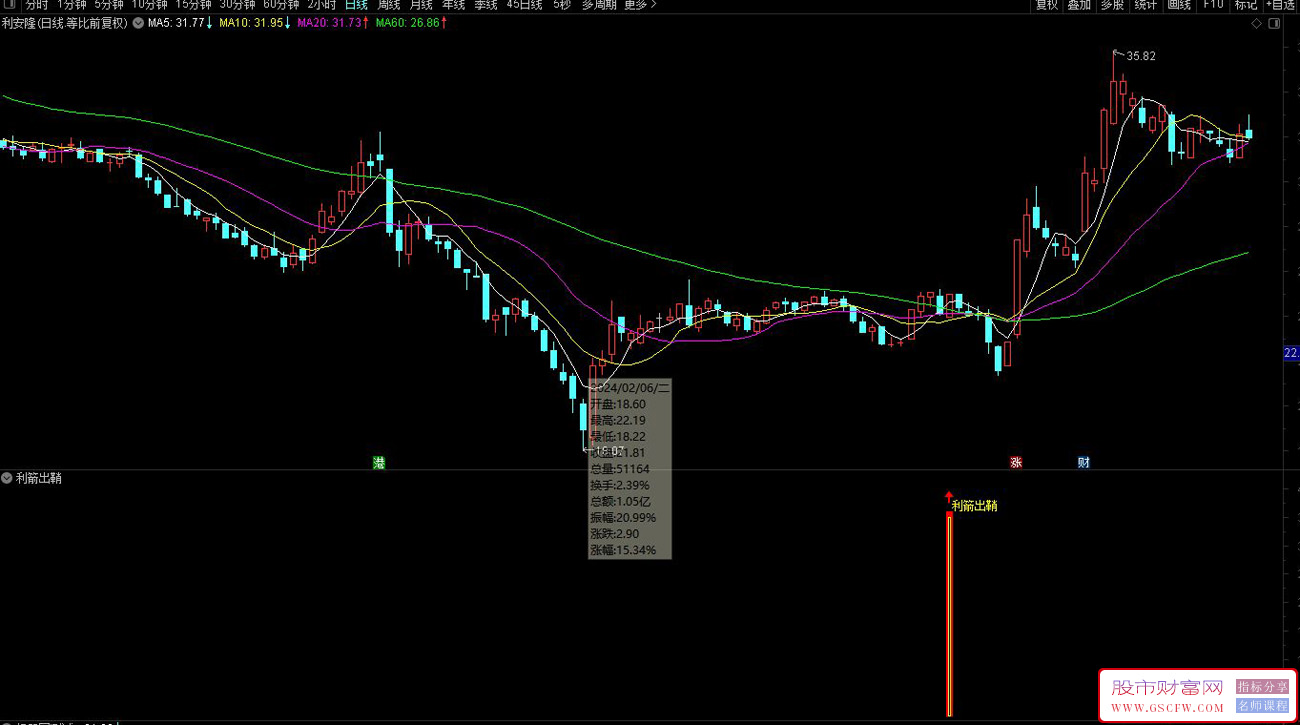Click the 换手:2.39% tooltip row
Screen dimensions: 1300x725
pyautogui.click(x=620, y=485)
